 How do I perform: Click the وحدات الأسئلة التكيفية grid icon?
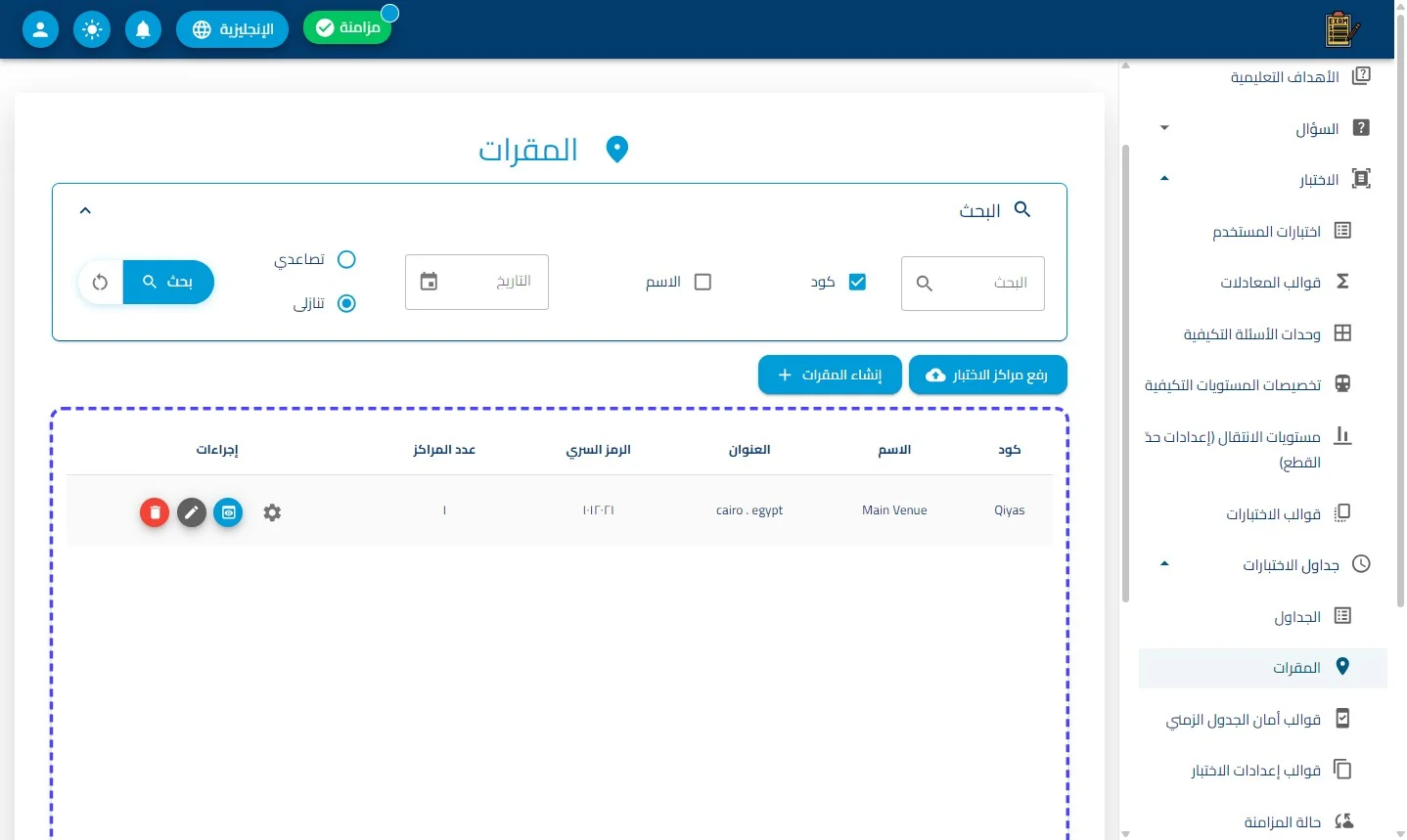(x=1342, y=333)
